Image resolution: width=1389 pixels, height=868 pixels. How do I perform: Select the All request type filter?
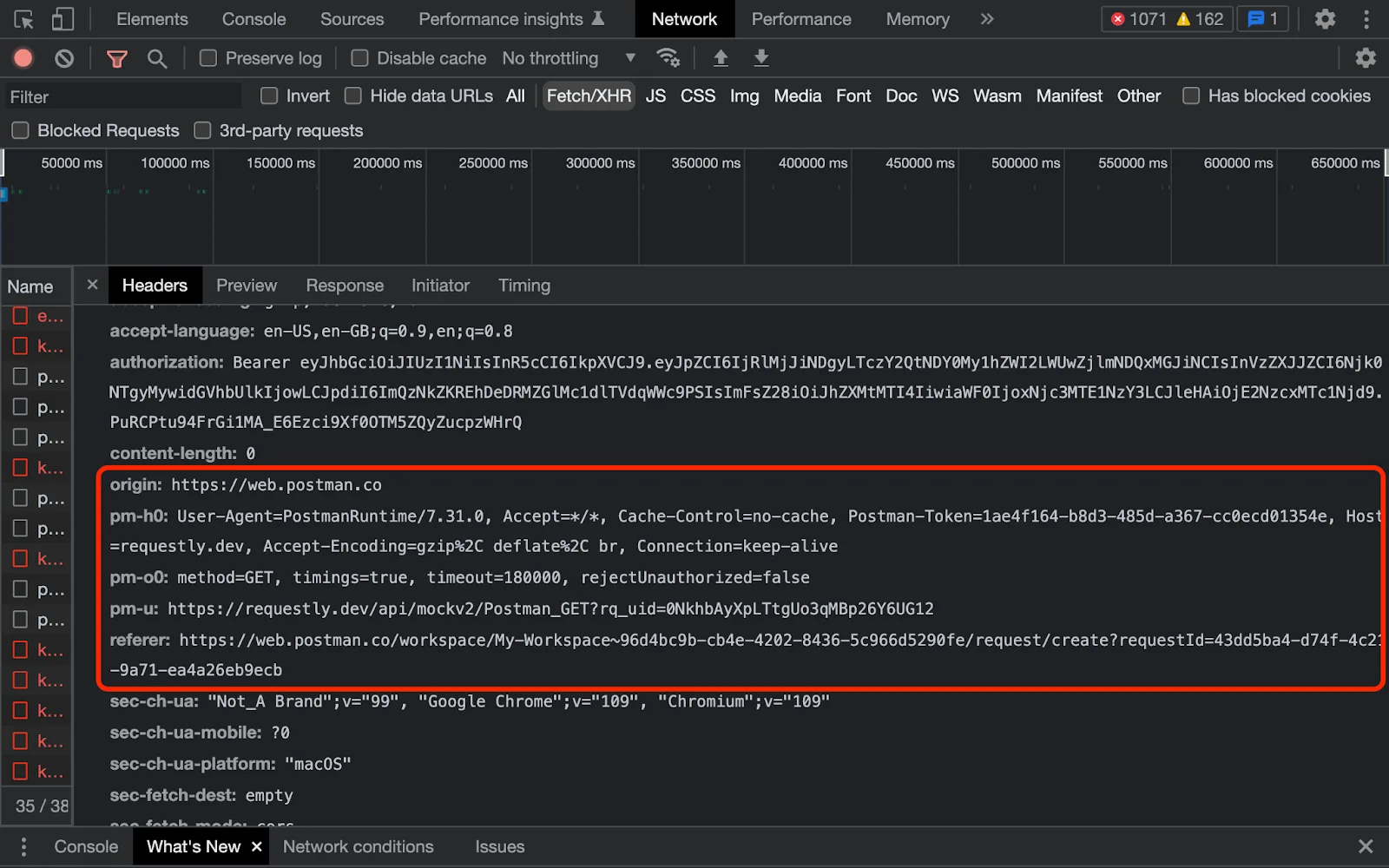coord(516,95)
